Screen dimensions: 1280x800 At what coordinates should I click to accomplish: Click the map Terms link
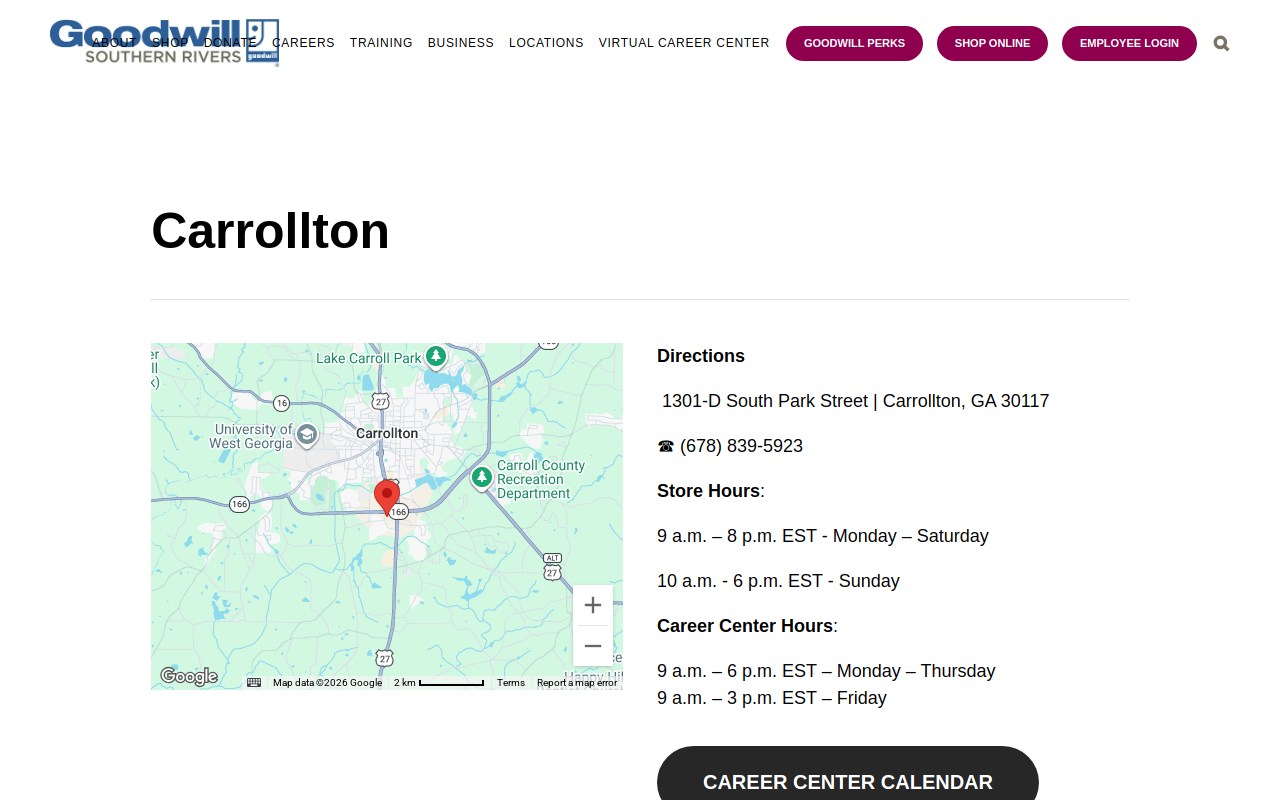pyautogui.click(x=511, y=683)
